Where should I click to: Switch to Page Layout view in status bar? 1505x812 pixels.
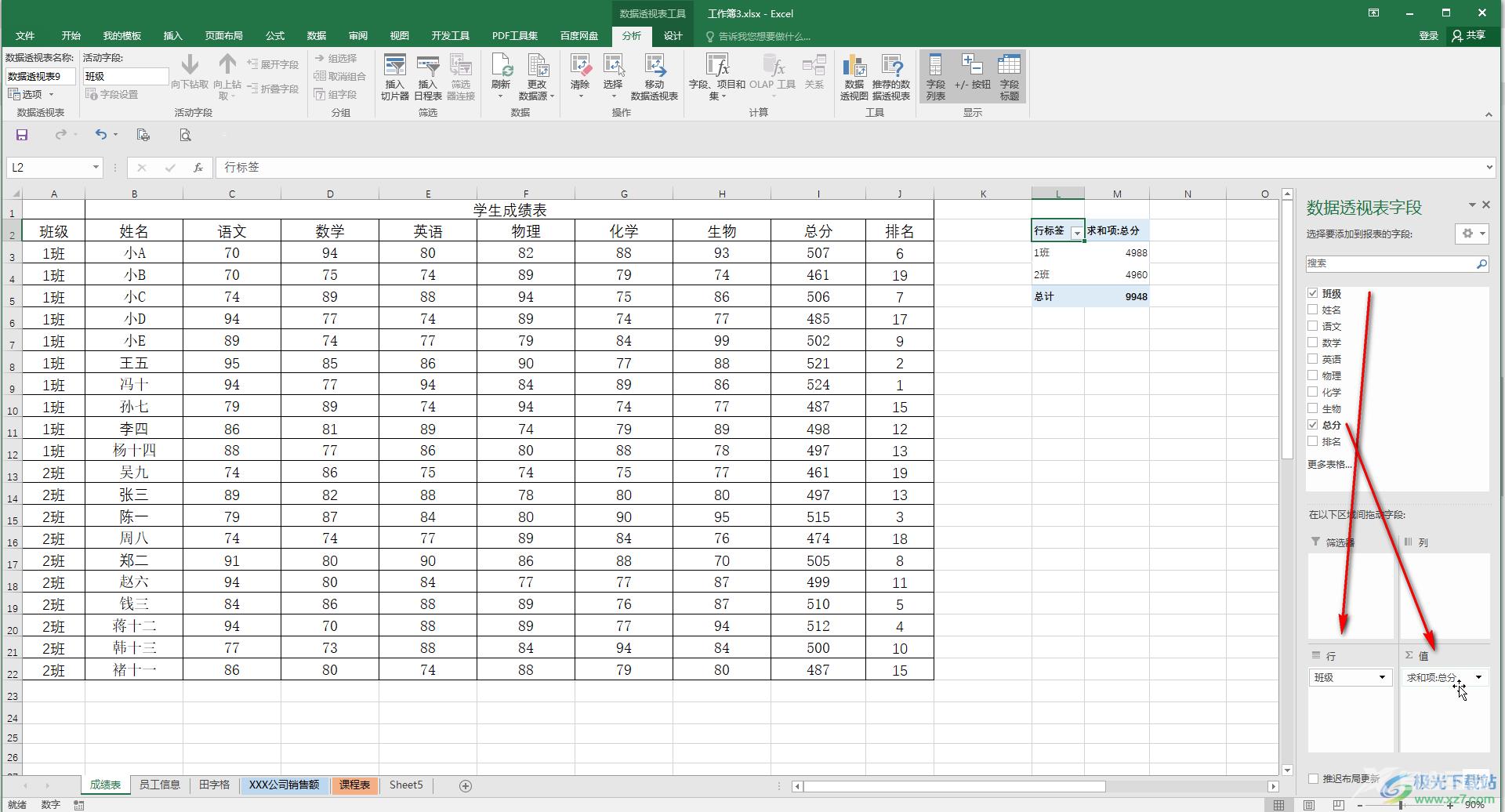[x=1309, y=805]
